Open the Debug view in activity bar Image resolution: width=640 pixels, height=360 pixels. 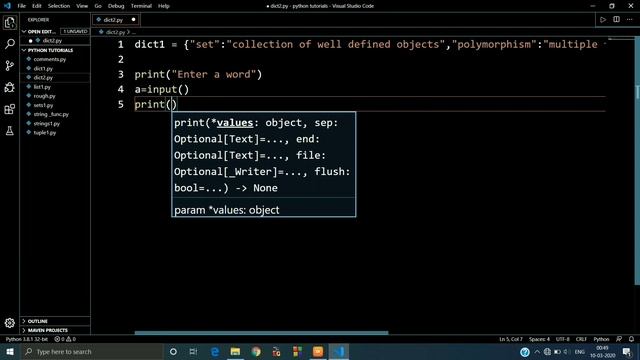pyautogui.click(x=9, y=87)
